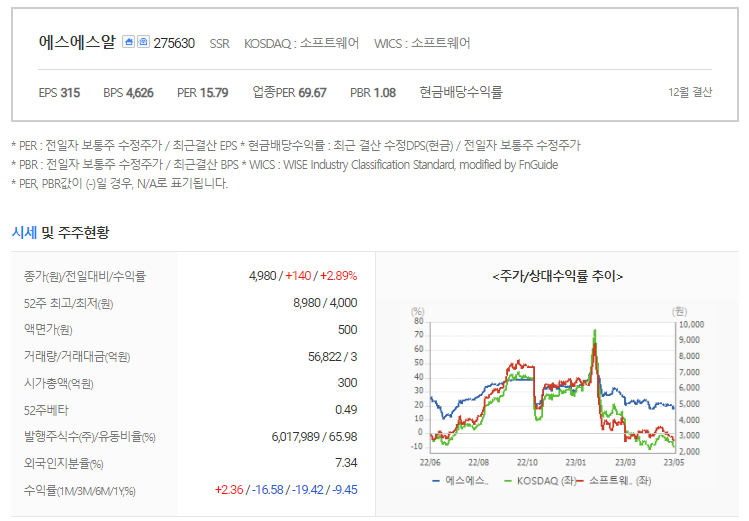
Task: Click the KOSDAQ (좌) green legend entry
Action: click(540, 480)
